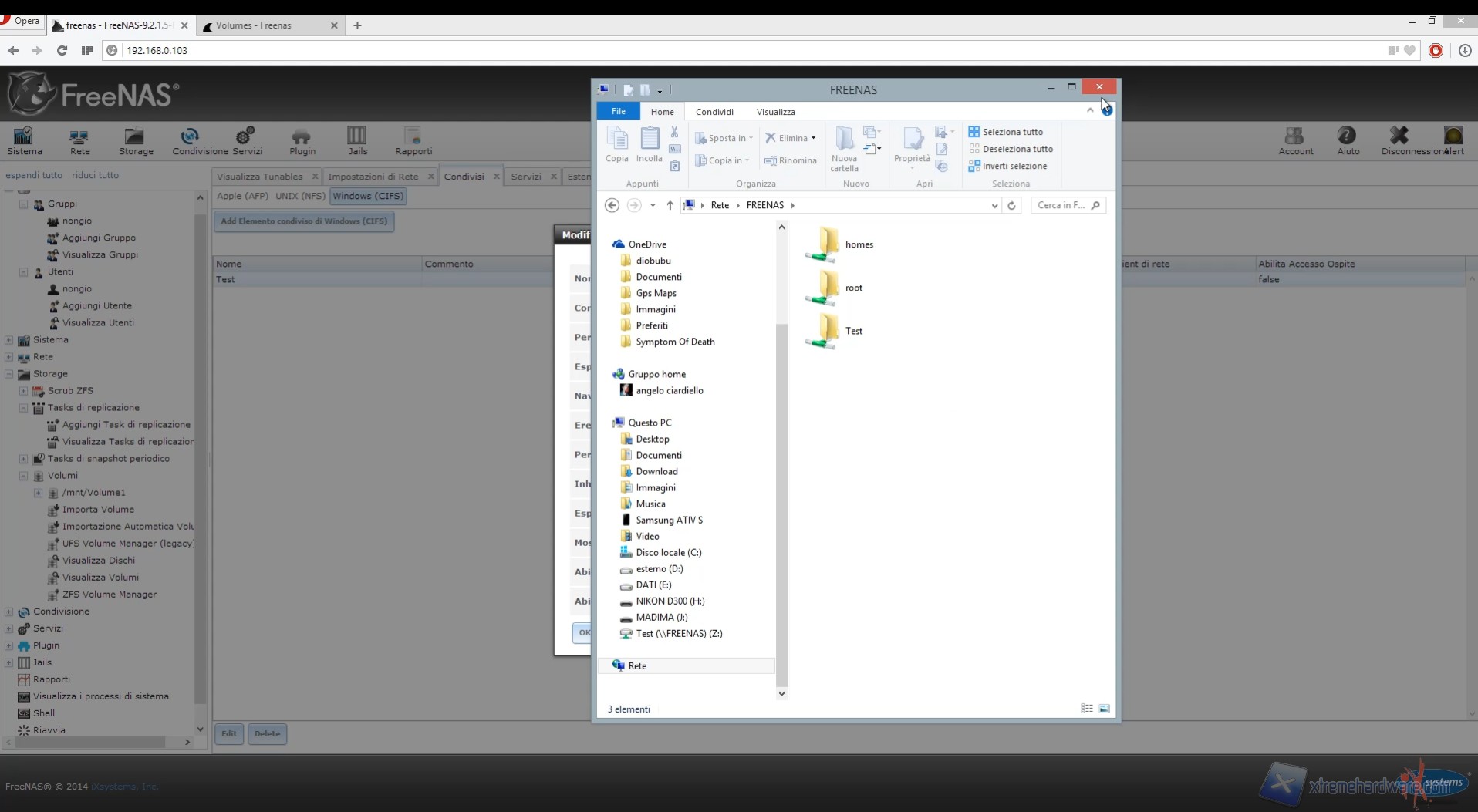
Task: Open the Proprietà ribbon icon
Action: [x=912, y=145]
